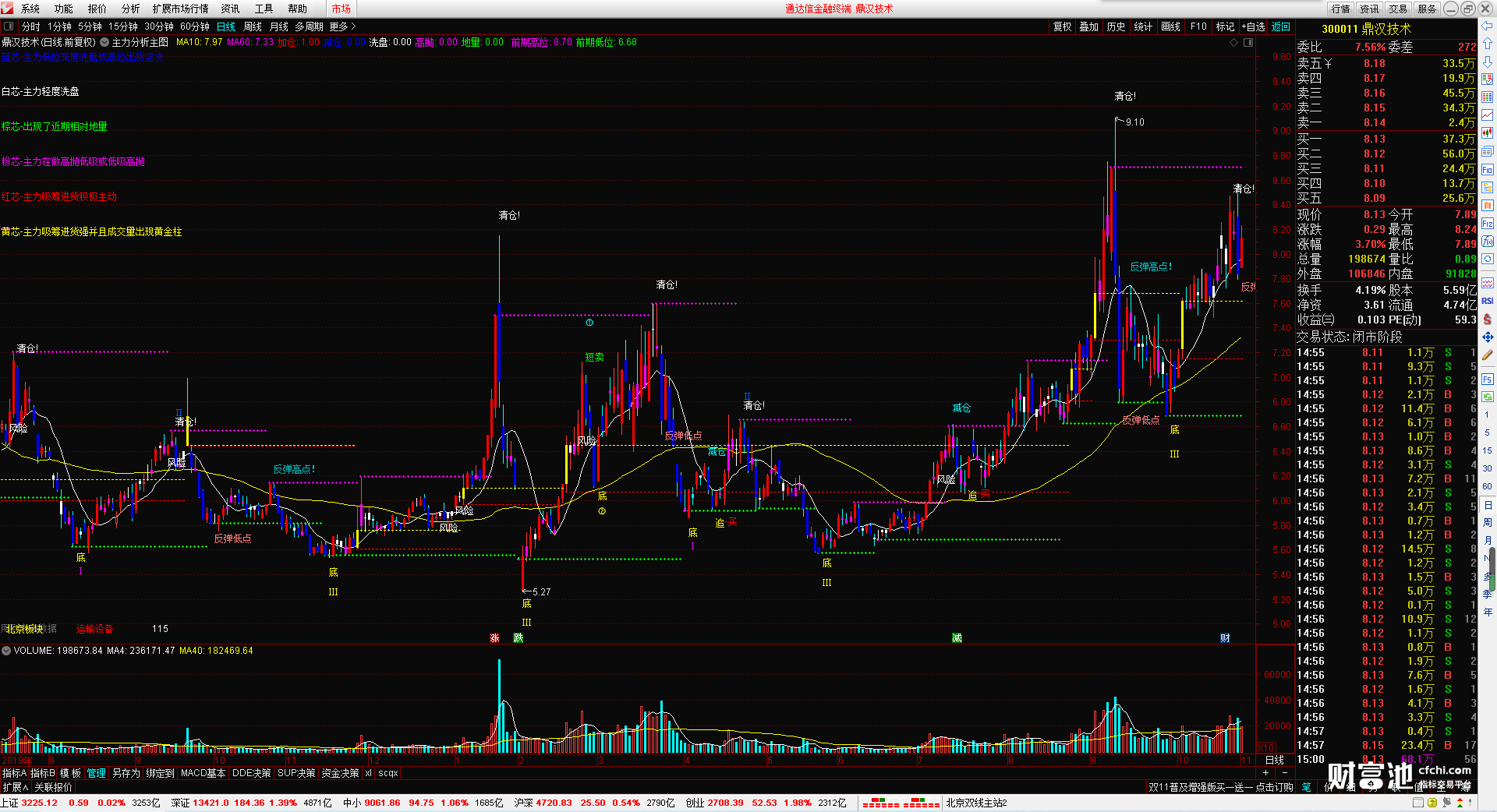Click the F10 company info sidebar icon
This screenshot has height=812, width=1497.
click(x=1488, y=169)
